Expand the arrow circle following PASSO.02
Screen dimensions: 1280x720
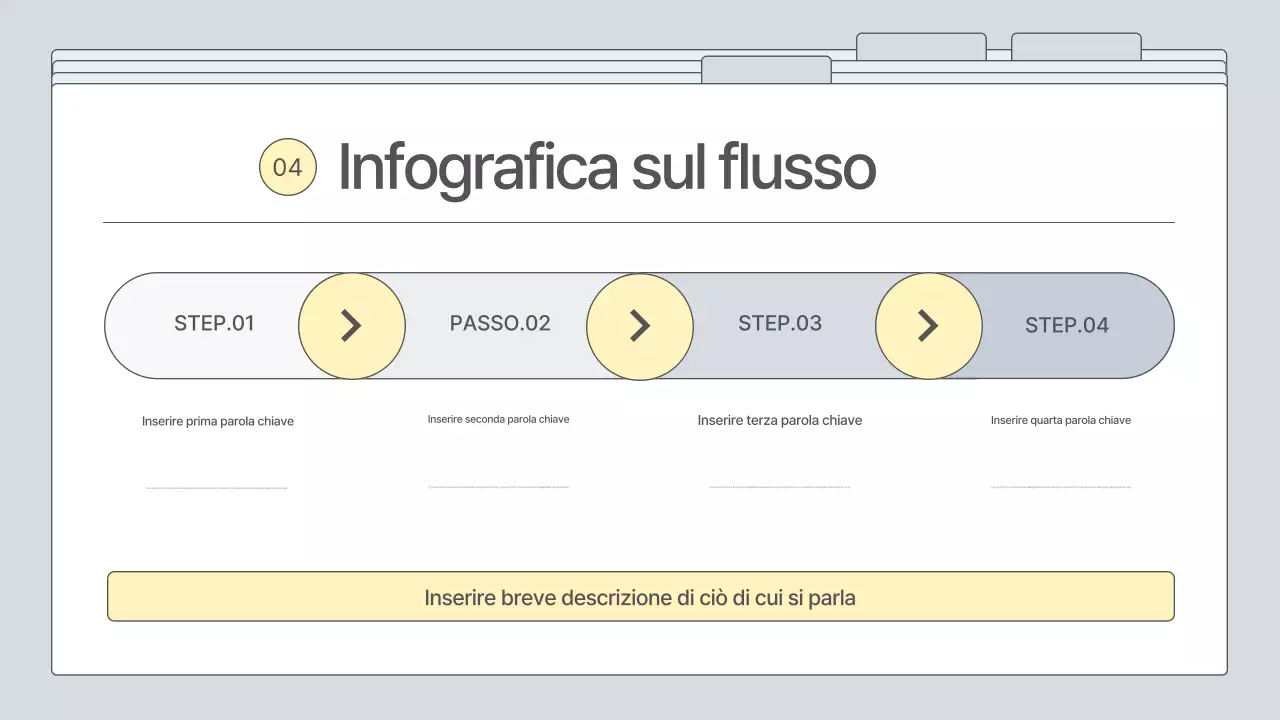click(x=640, y=325)
